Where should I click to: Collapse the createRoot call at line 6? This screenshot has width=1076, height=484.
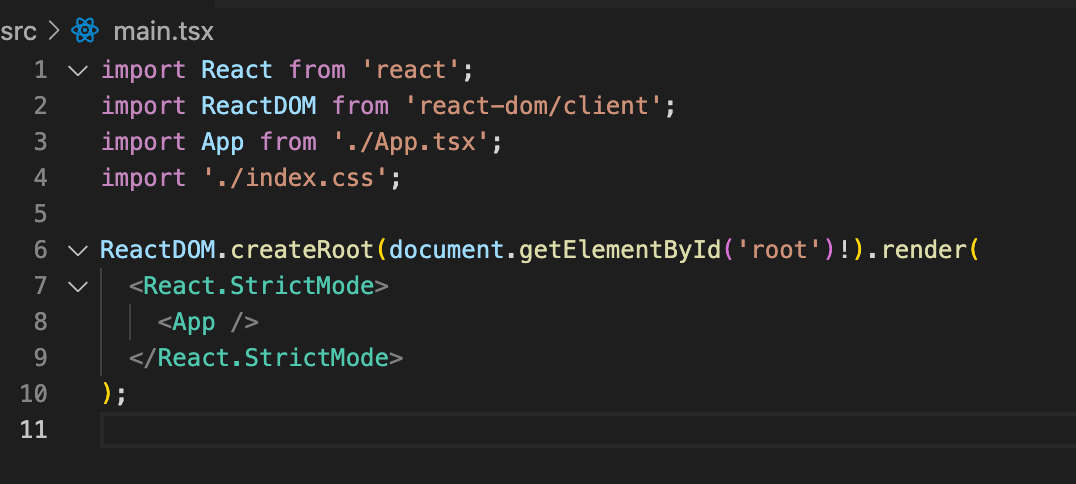click(x=79, y=251)
